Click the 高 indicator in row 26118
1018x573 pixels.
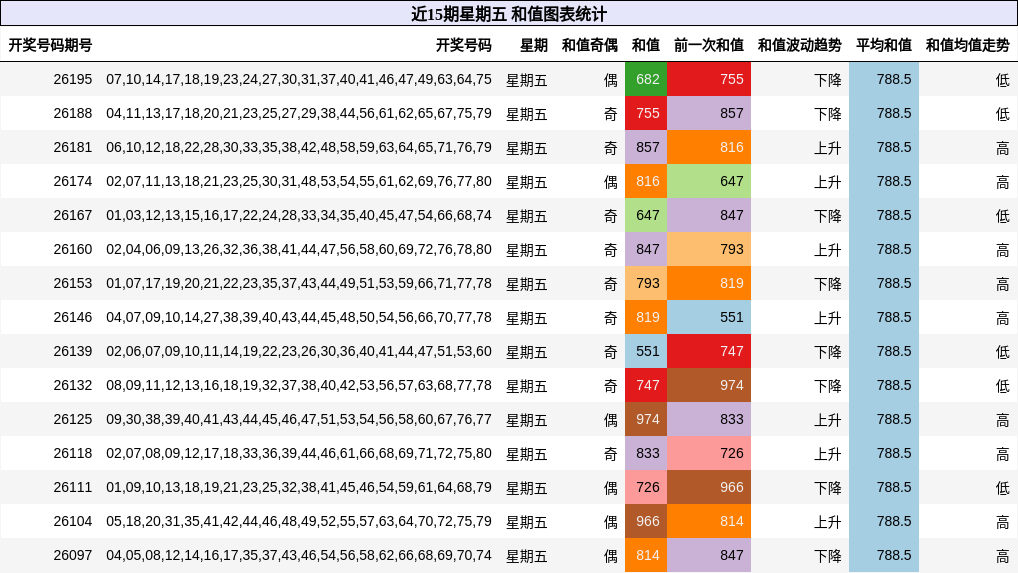coord(1002,454)
